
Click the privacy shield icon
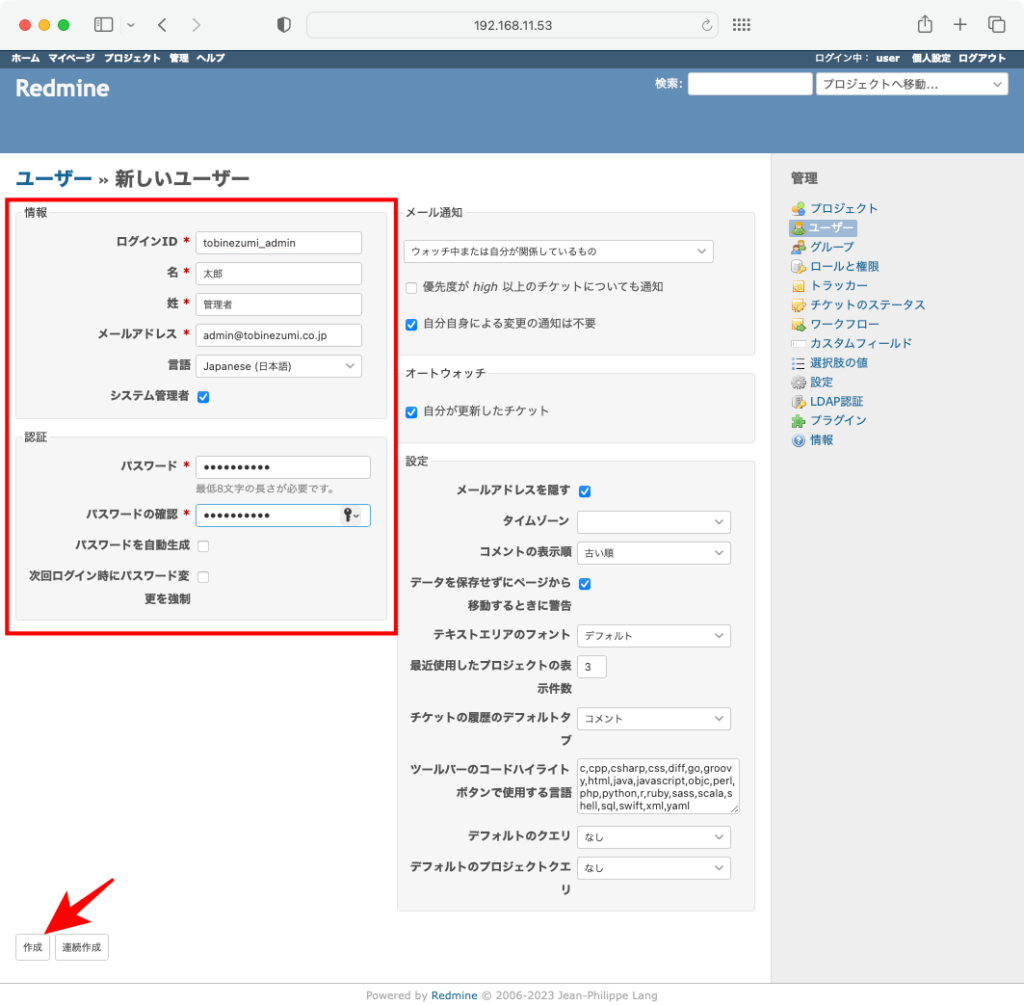pos(283,25)
